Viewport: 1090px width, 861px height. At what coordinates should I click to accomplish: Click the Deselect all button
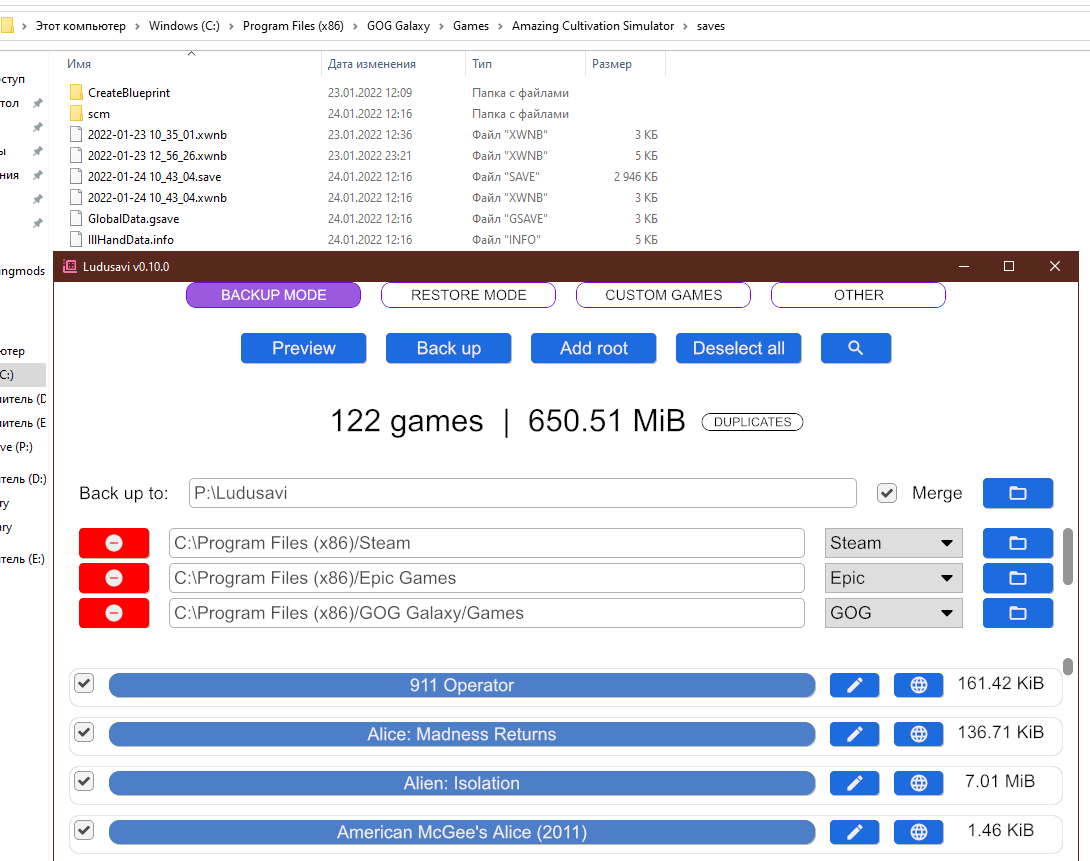click(x=738, y=348)
